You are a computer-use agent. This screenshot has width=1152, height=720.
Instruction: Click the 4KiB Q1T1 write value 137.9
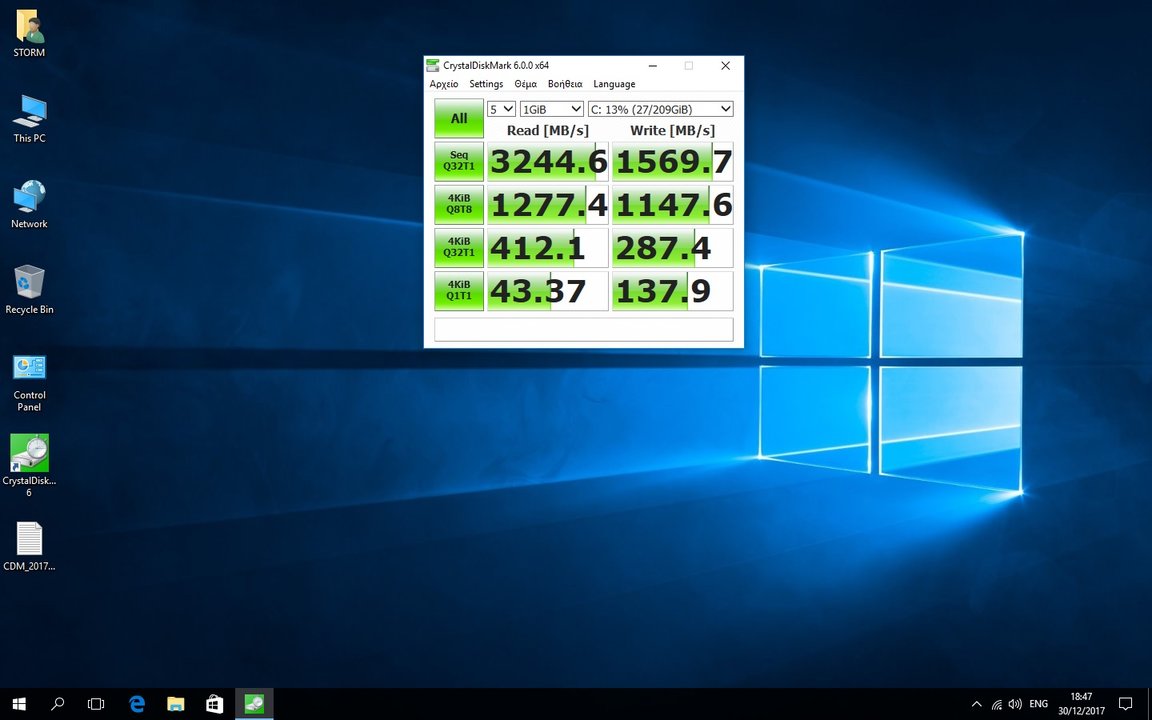click(673, 292)
